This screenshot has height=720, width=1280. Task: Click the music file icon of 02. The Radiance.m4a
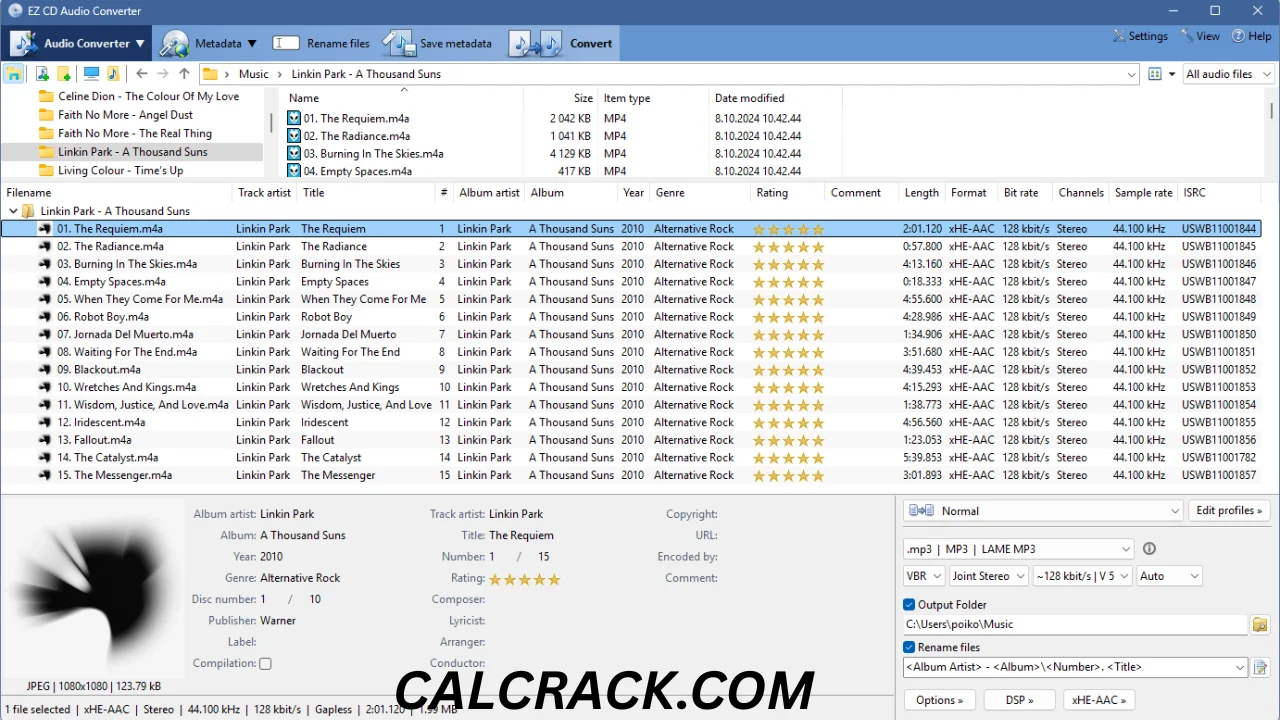pyautogui.click(x=294, y=136)
